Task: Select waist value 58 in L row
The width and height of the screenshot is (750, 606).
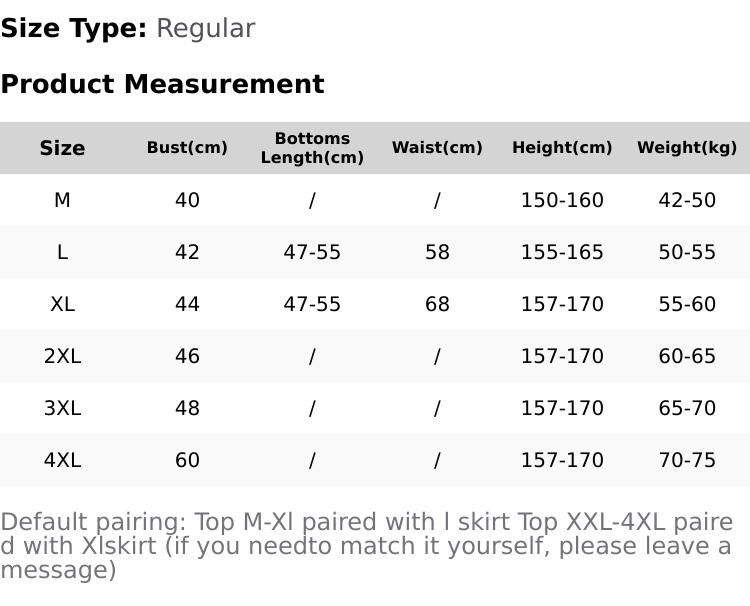Action: tap(437, 252)
